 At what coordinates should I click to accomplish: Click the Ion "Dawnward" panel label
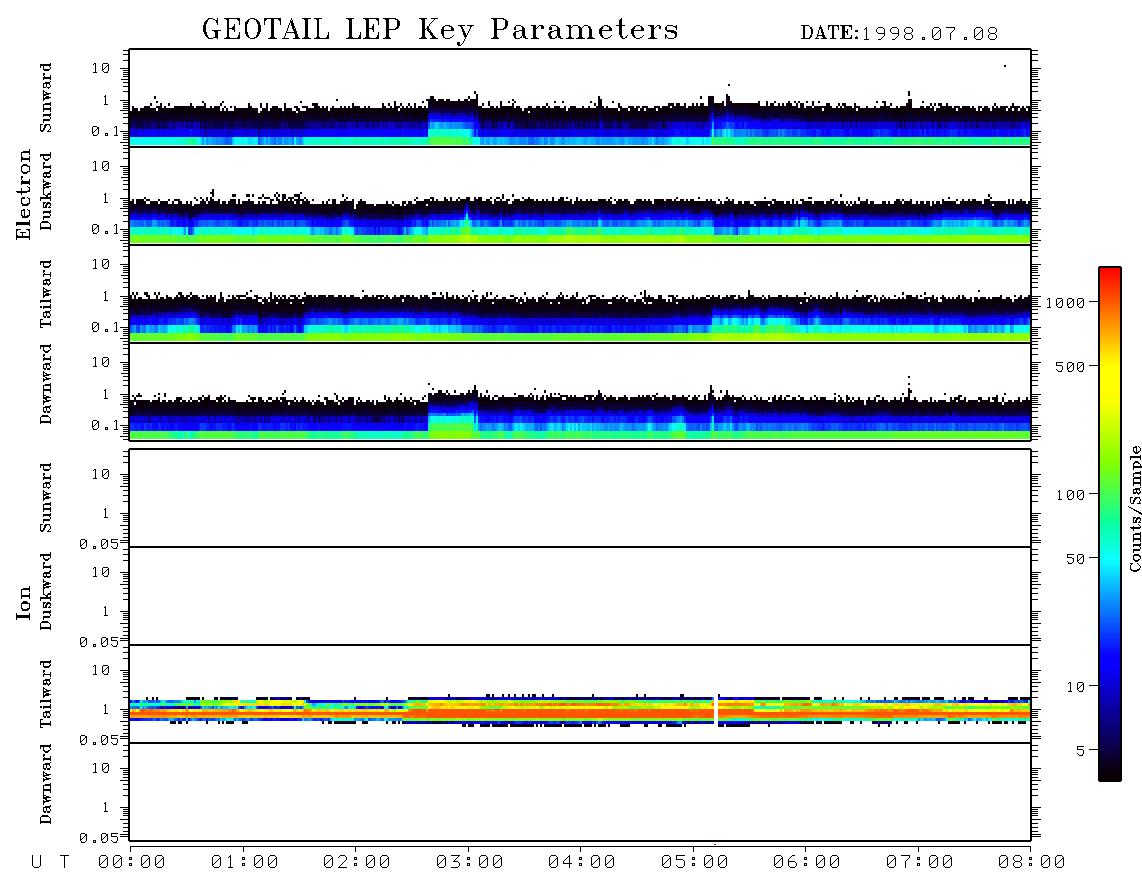46,783
